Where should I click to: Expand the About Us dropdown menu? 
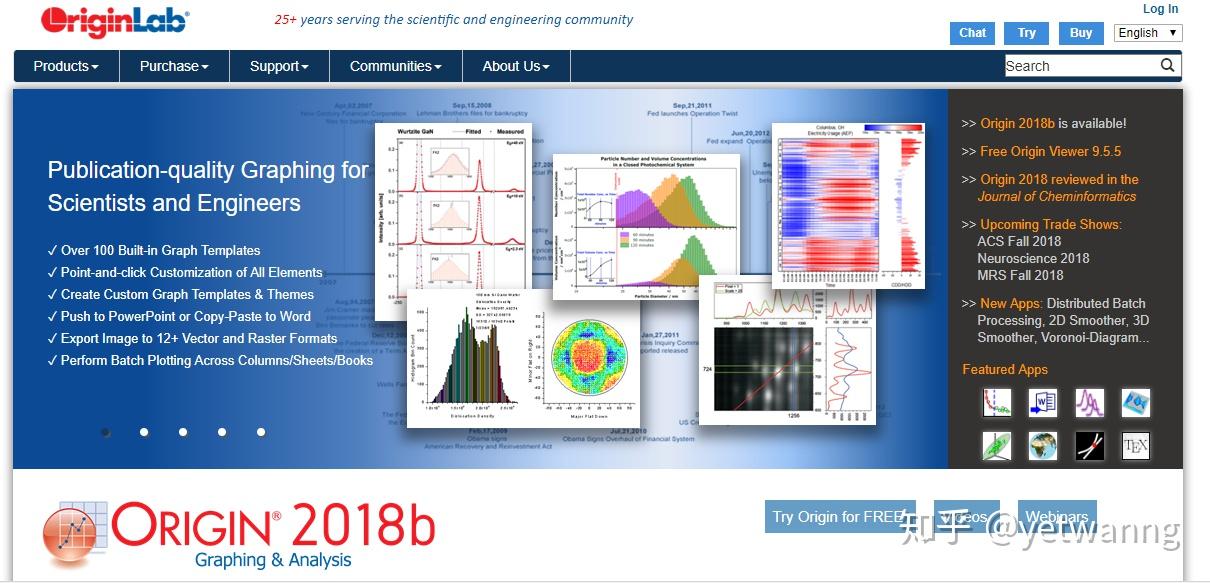(x=516, y=66)
